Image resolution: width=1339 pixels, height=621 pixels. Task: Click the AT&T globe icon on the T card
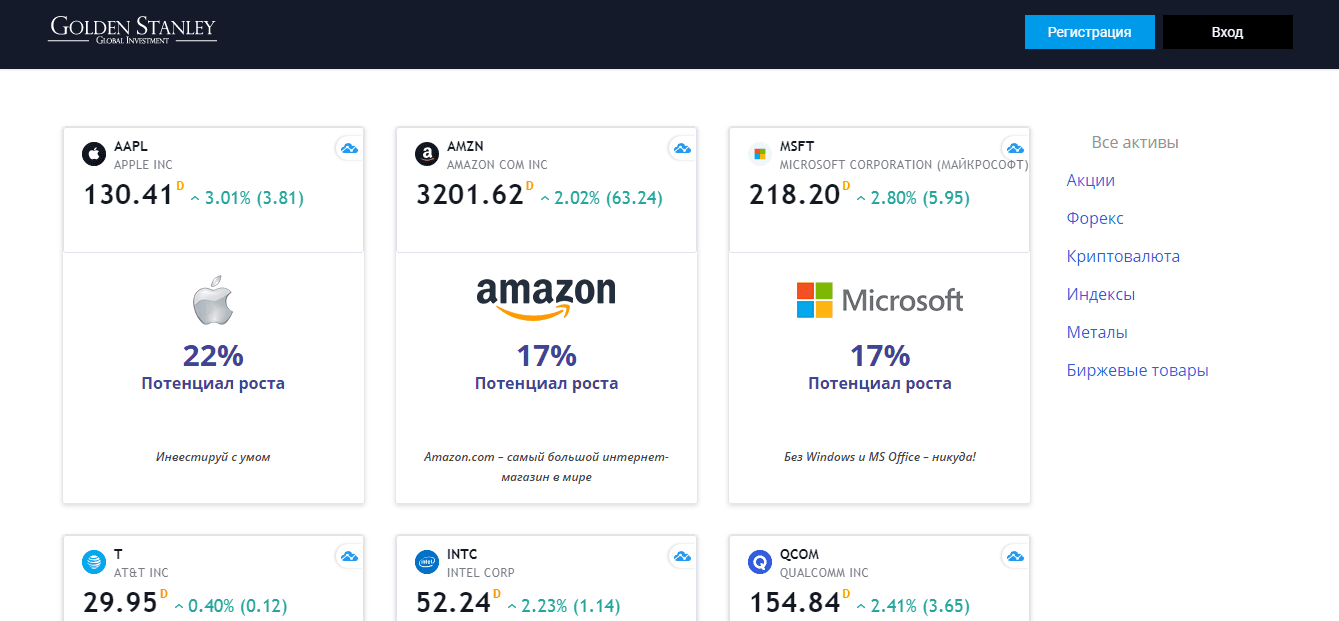[92, 561]
